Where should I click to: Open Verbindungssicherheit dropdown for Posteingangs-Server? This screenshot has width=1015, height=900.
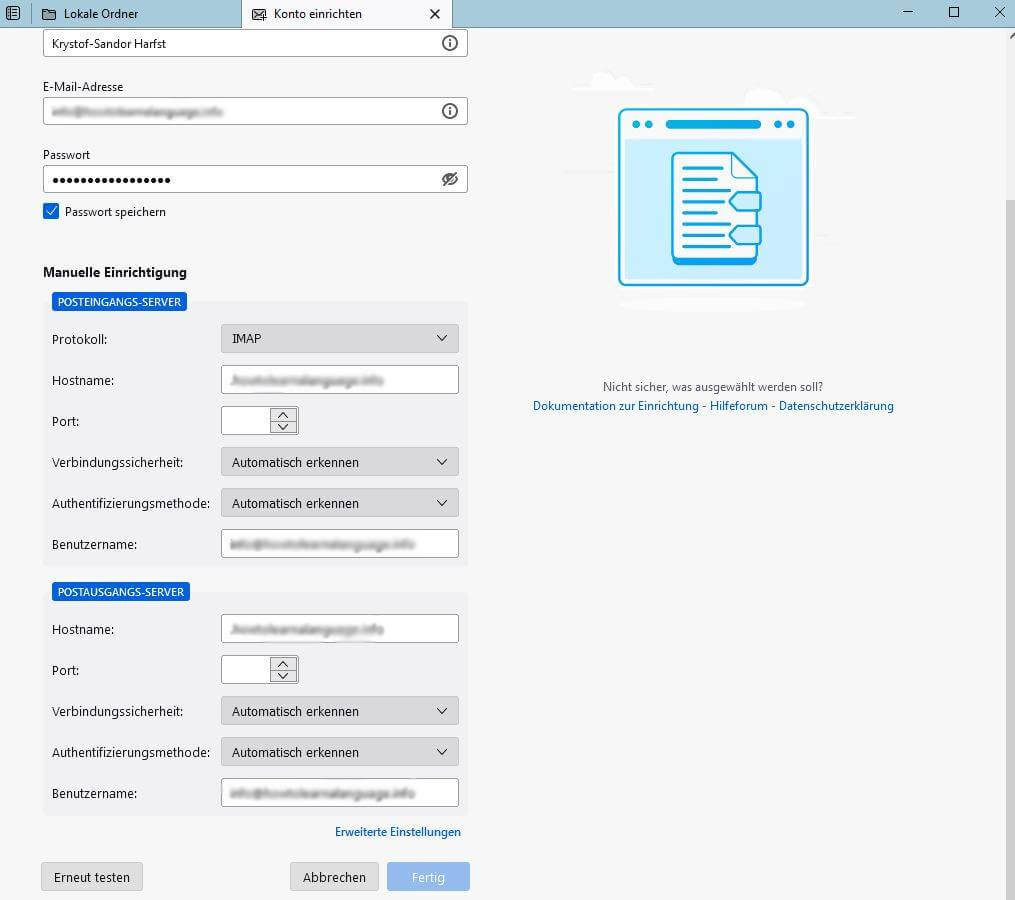(x=339, y=461)
